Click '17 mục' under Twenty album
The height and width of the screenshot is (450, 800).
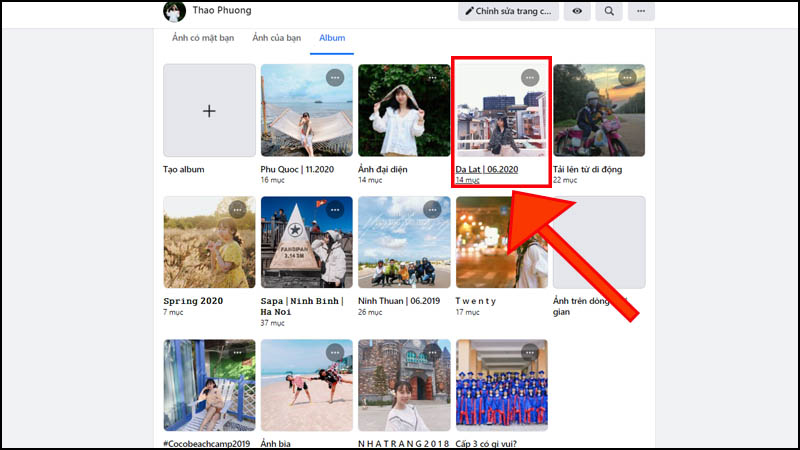467,312
